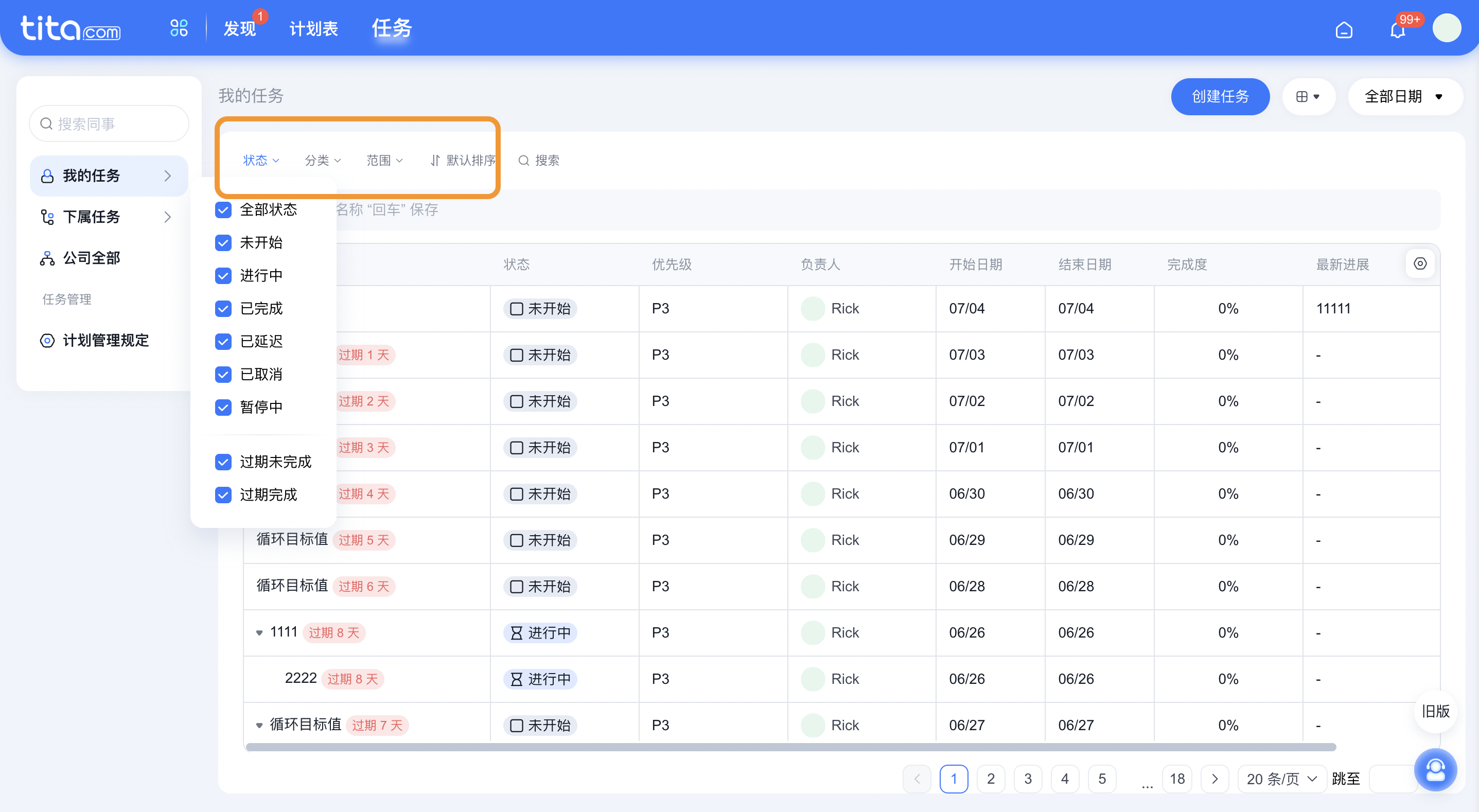Click Rick's avatar in the 07/03 row

click(813, 355)
